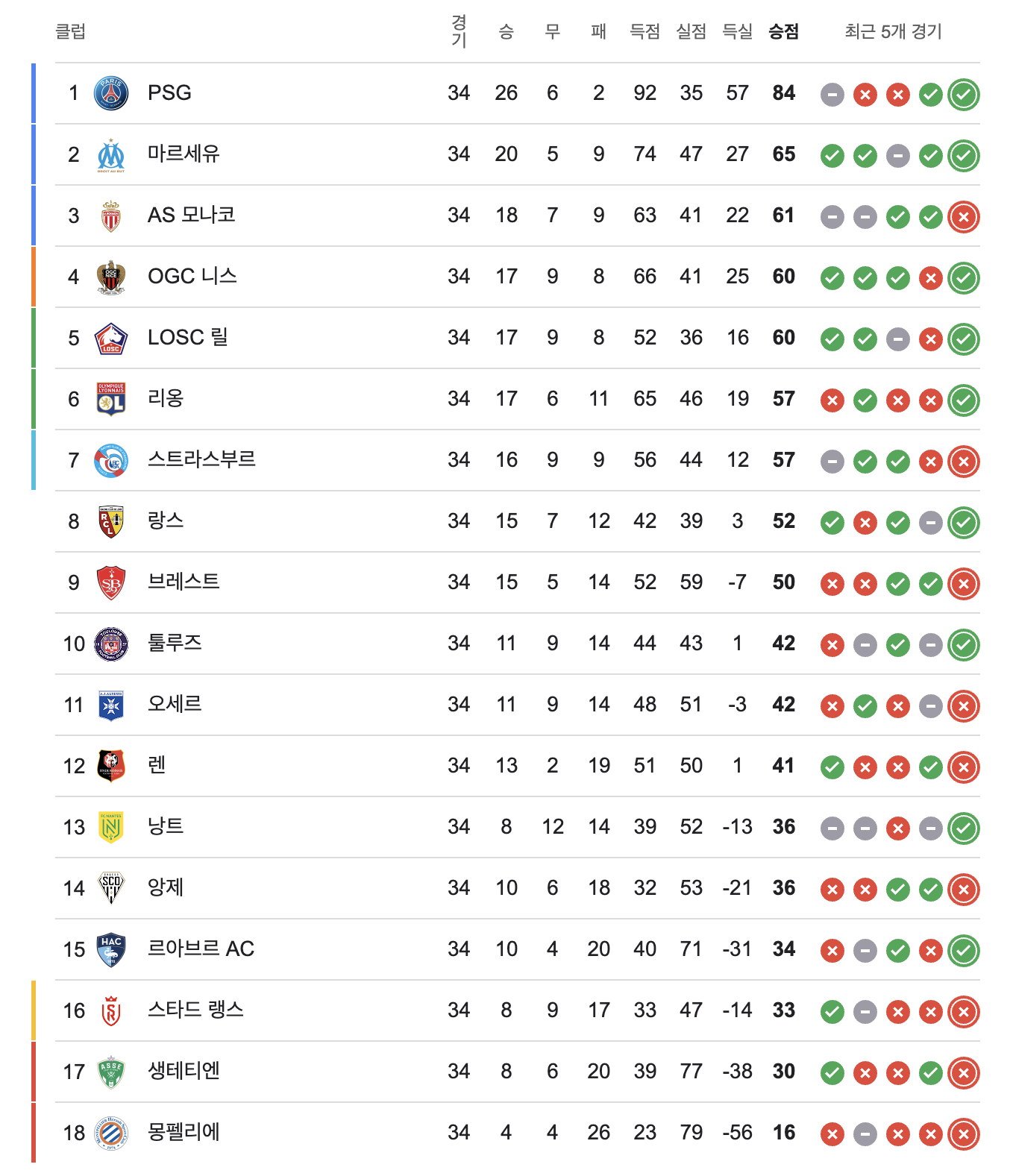Click 툴루즈's first draw result icon

tap(865, 645)
